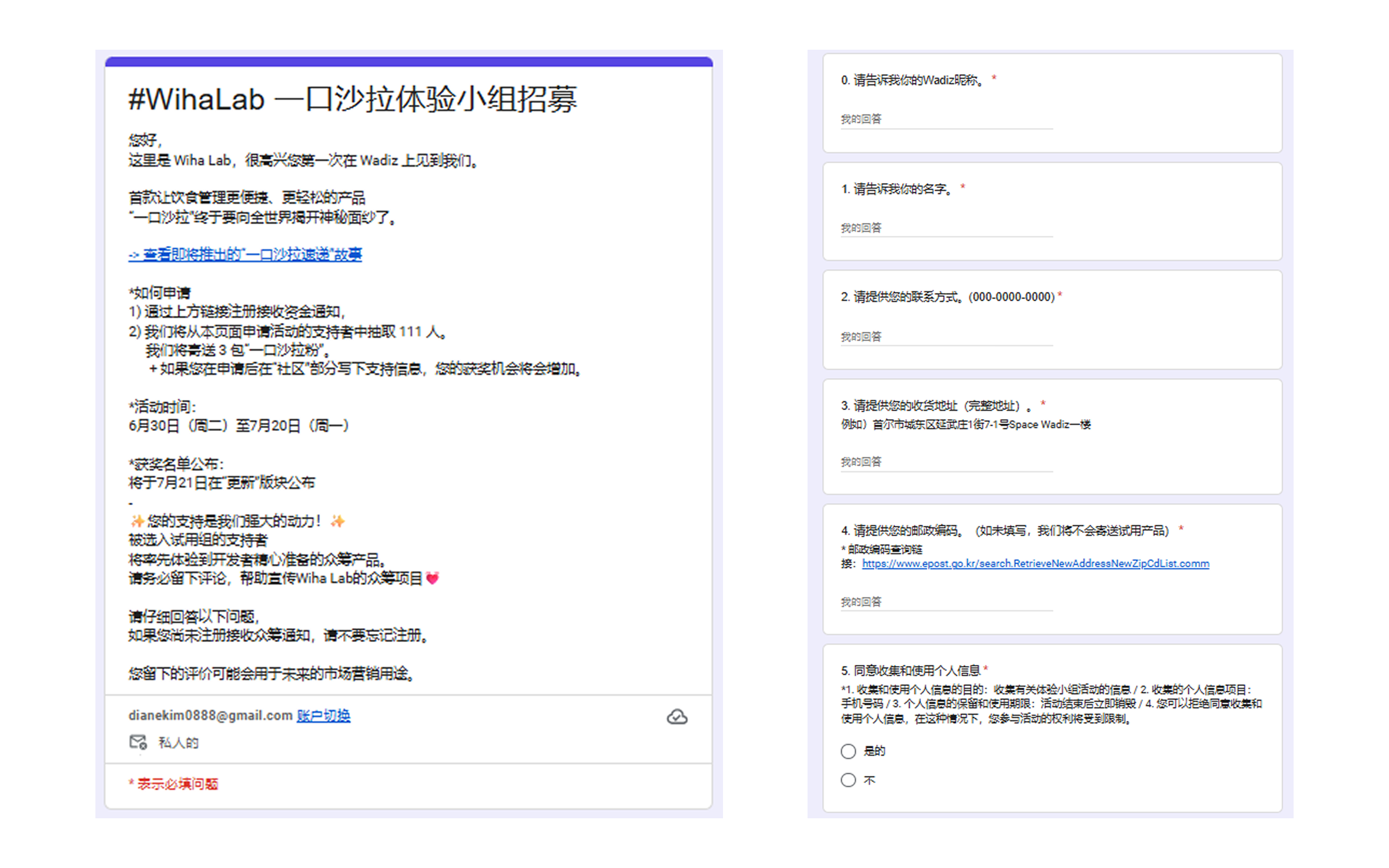Click the 邮政编码查询链 label text
The height and width of the screenshot is (868, 1389).
pyautogui.click(x=882, y=549)
